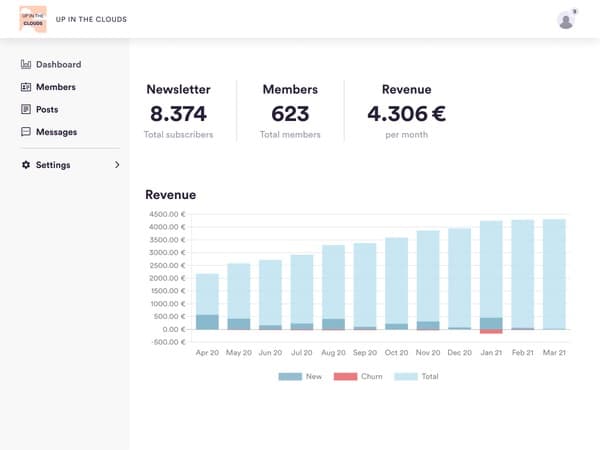Click the red Jan 21 churn bar

click(x=491, y=332)
